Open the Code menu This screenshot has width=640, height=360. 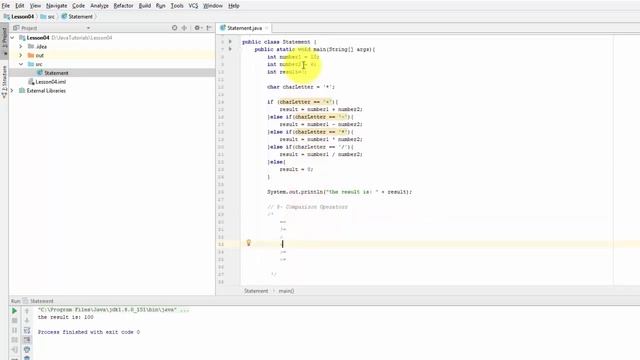pos(78,6)
